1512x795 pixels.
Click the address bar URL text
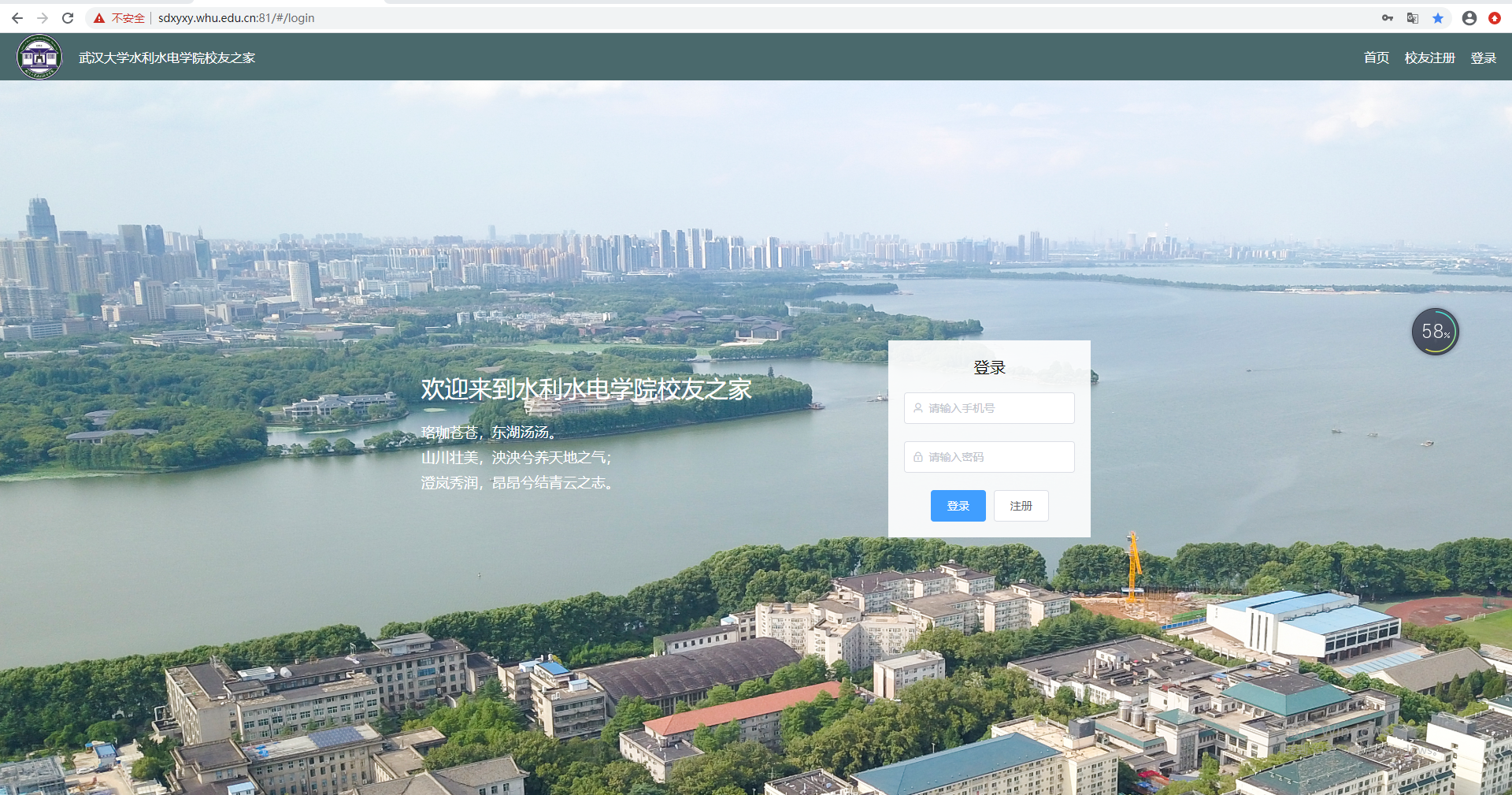tap(236, 18)
